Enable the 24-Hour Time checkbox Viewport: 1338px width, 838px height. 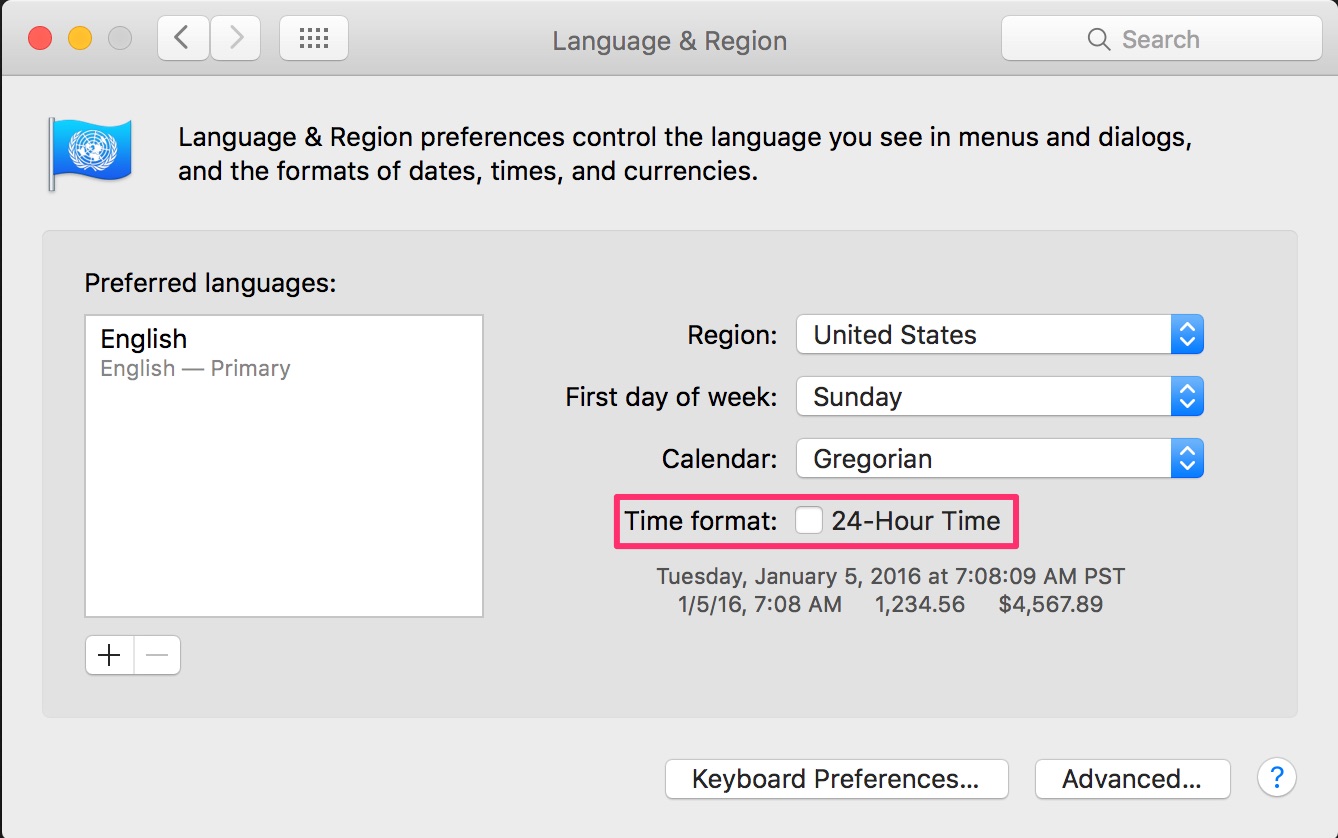tap(809, 521)
